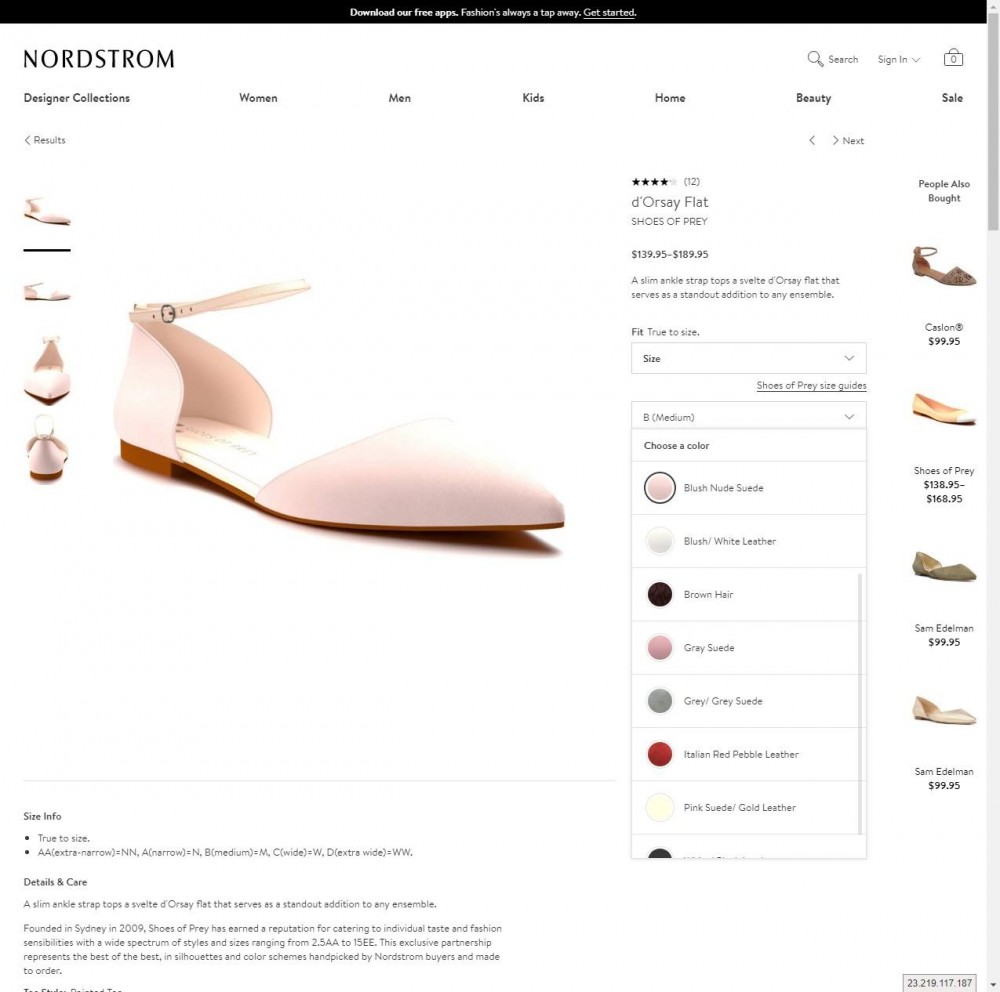Viewport: 1000px width, 992px height.
Task: Go back to Results
Action: click(45, 140)
